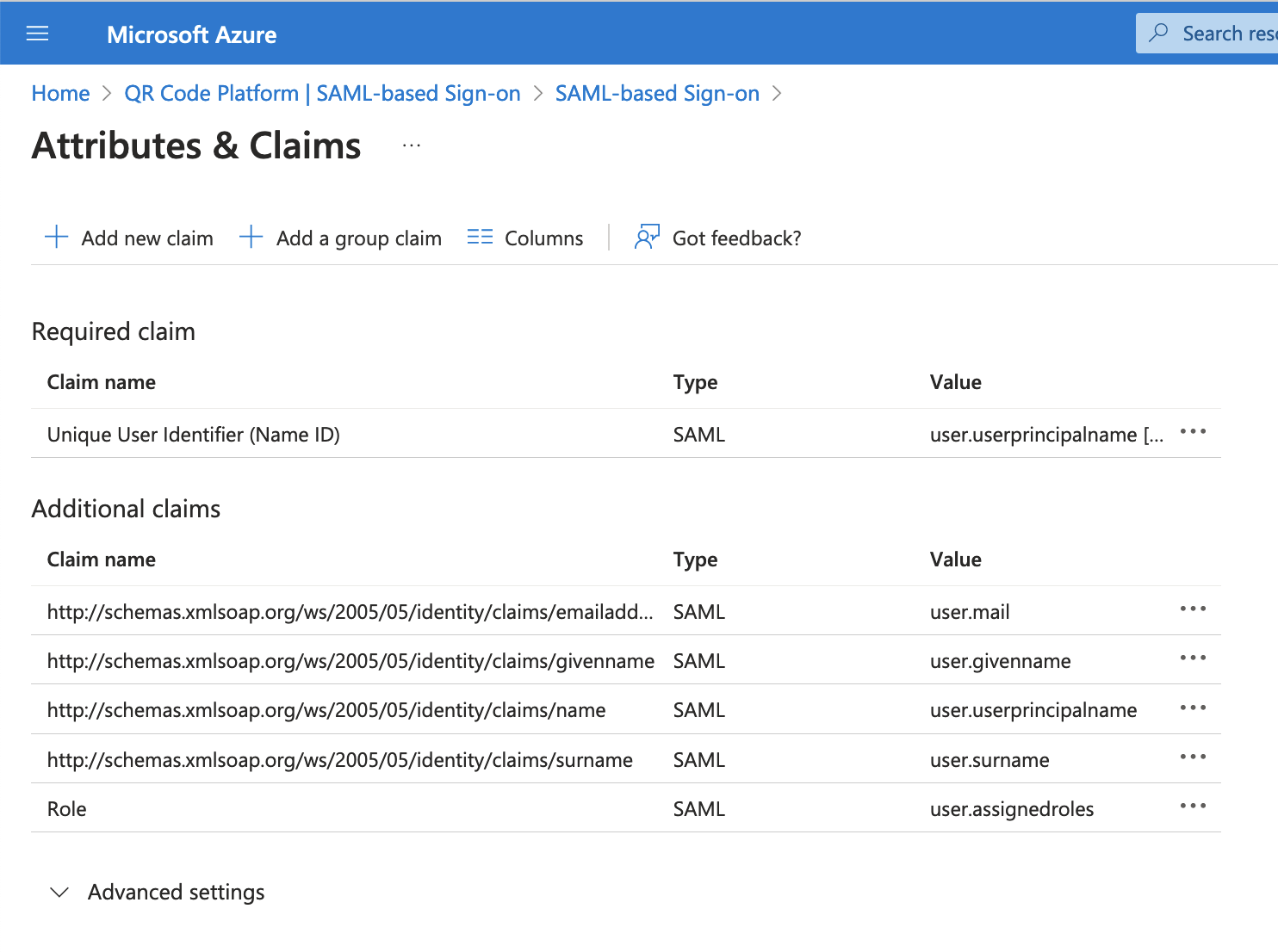Go to Home via breadcrumb
The height and width of the screenshot is (952, 1278).
[60, 93]
